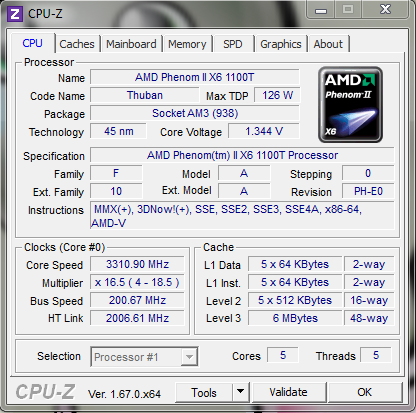Click the Level 3 48-way value

click(x=369, y=318)
